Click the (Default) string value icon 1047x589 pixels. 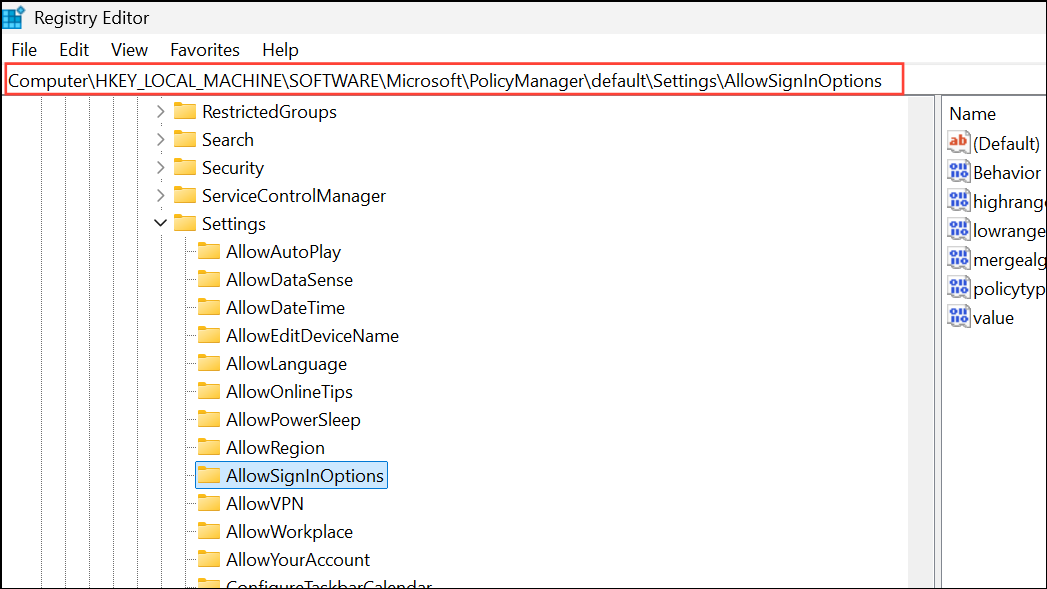click(x=957, y=142)
